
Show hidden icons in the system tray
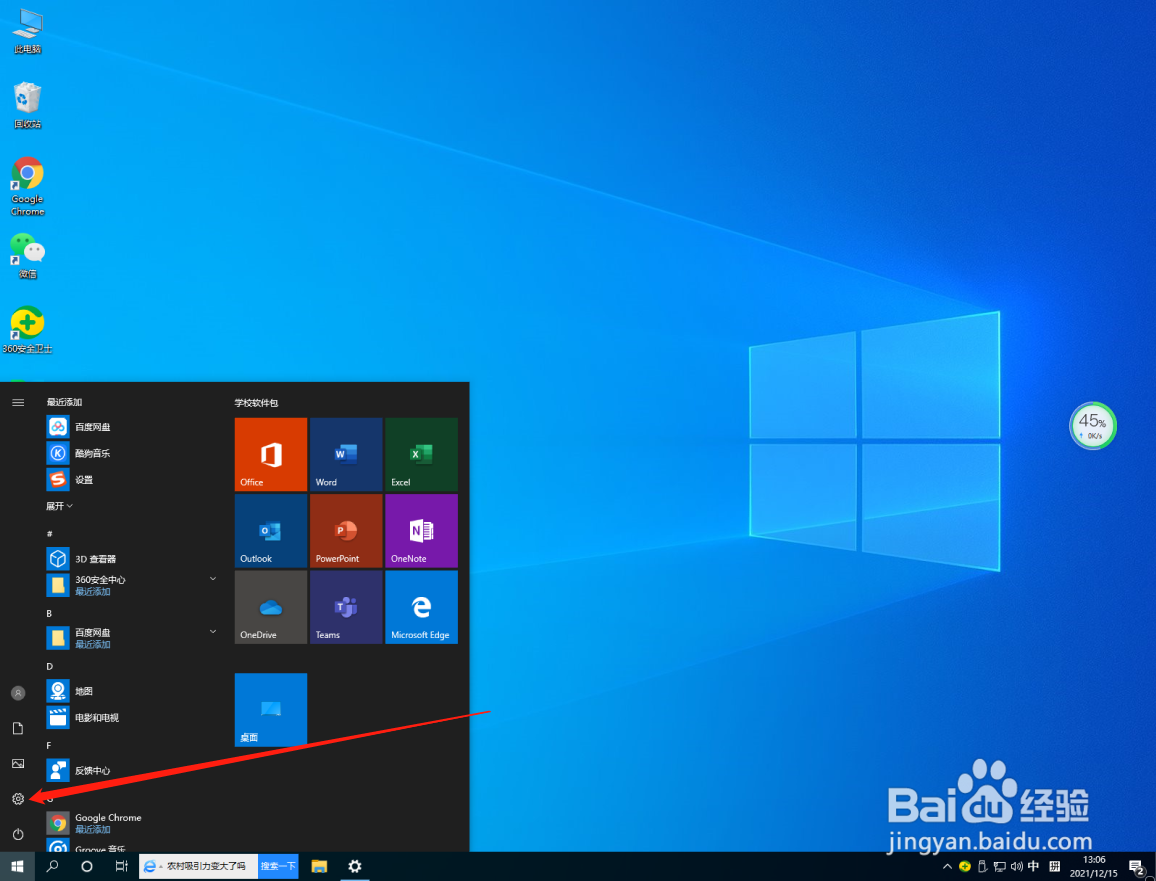[x=946, y=866]
